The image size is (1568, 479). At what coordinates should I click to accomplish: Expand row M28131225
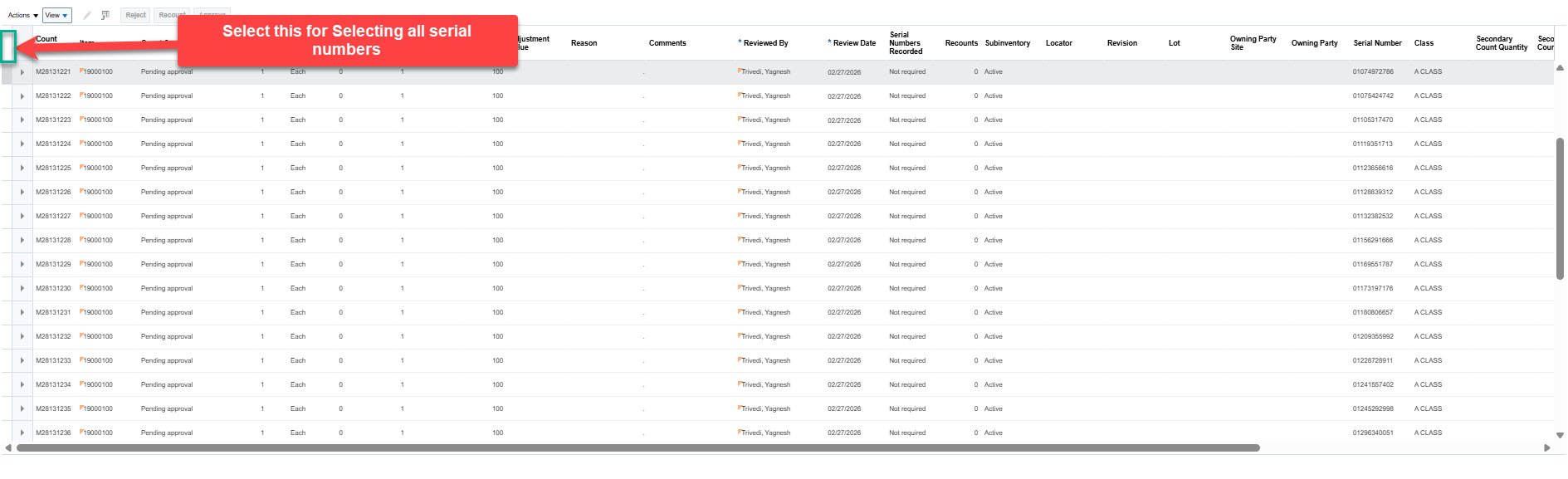pyautogui.click(x=22, y=169)
